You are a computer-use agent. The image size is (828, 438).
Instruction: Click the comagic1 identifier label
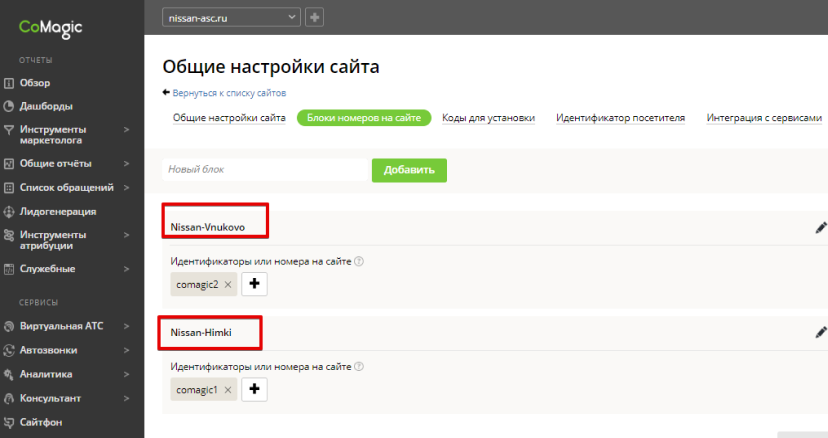click(196, 389)
